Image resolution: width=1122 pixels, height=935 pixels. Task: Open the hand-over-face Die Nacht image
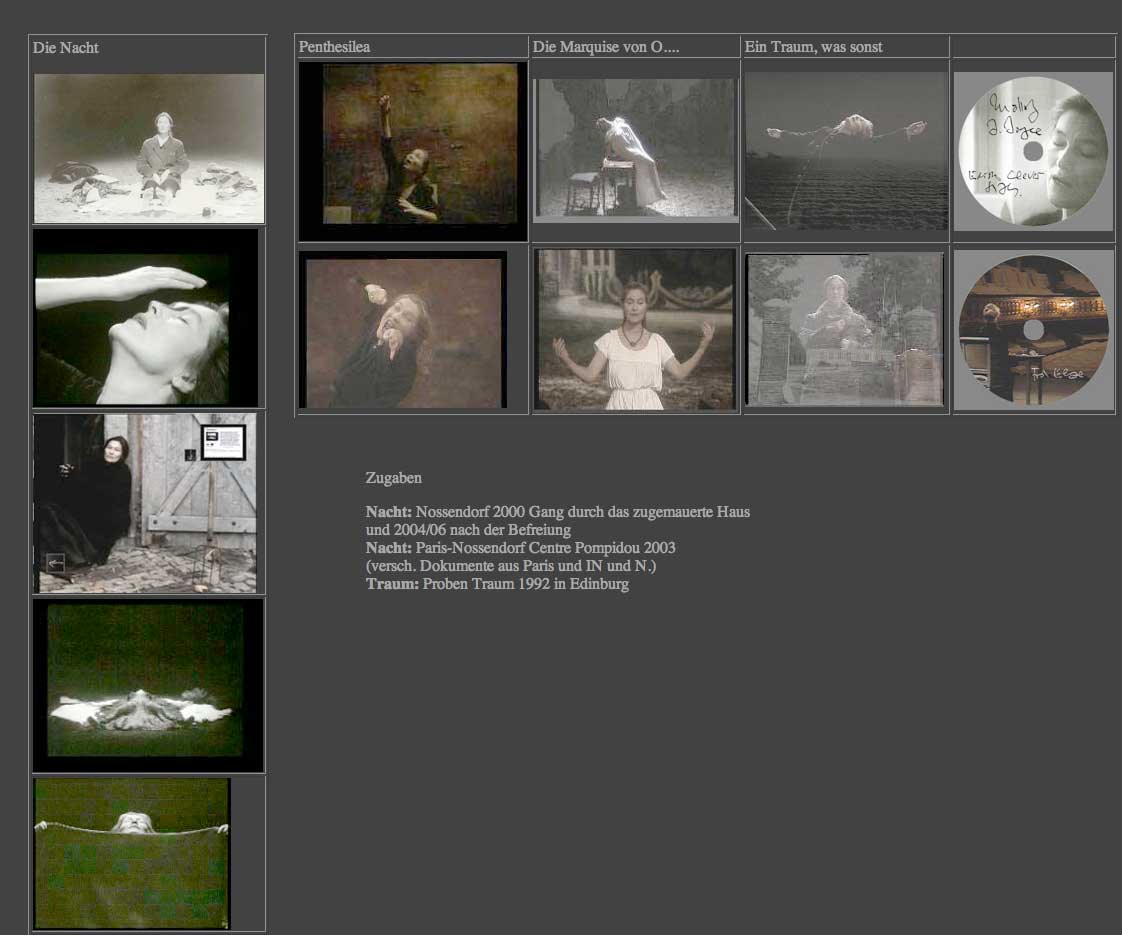click(146, 318)
